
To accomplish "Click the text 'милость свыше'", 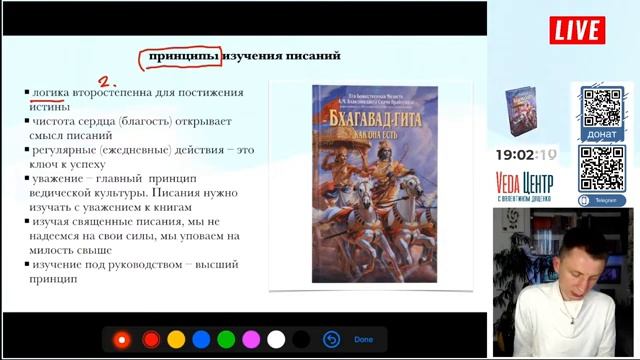I will [70, 250].
